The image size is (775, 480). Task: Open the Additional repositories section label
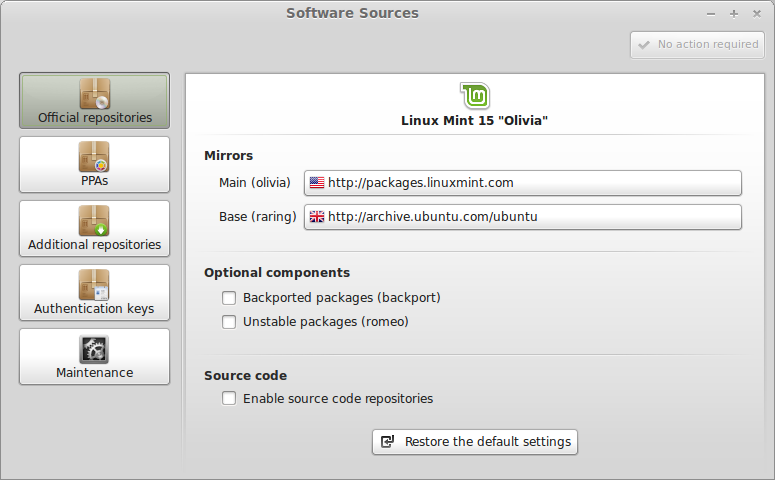pyautogui.click(x=94, y=245)
